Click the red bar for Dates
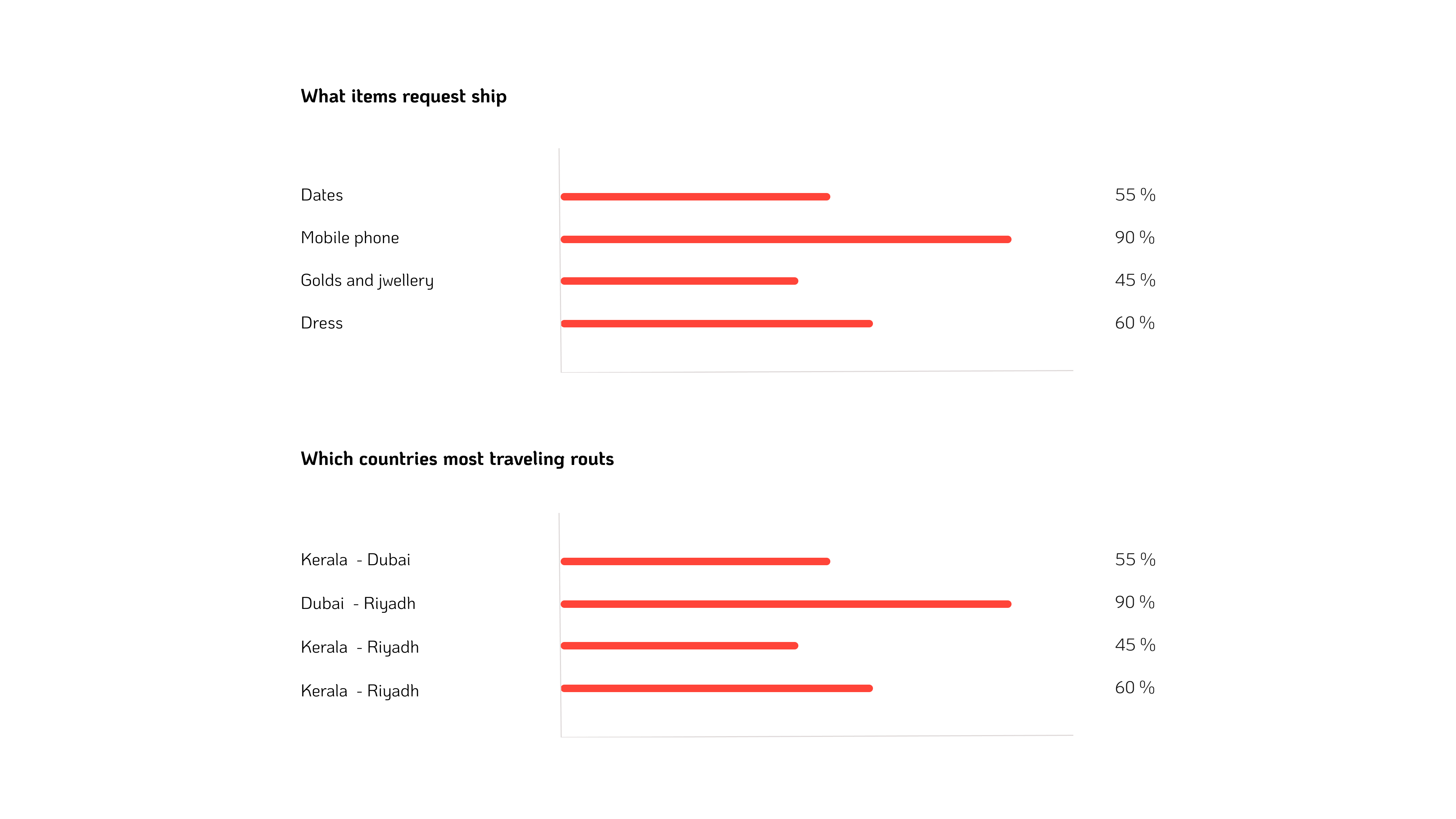 tap(695, 197)
